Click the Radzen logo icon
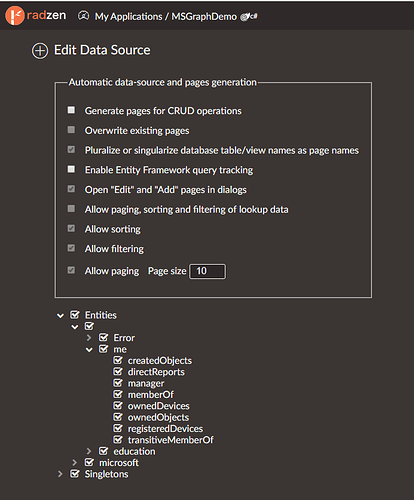Screen dimensions: 414x500 (15, 15)
